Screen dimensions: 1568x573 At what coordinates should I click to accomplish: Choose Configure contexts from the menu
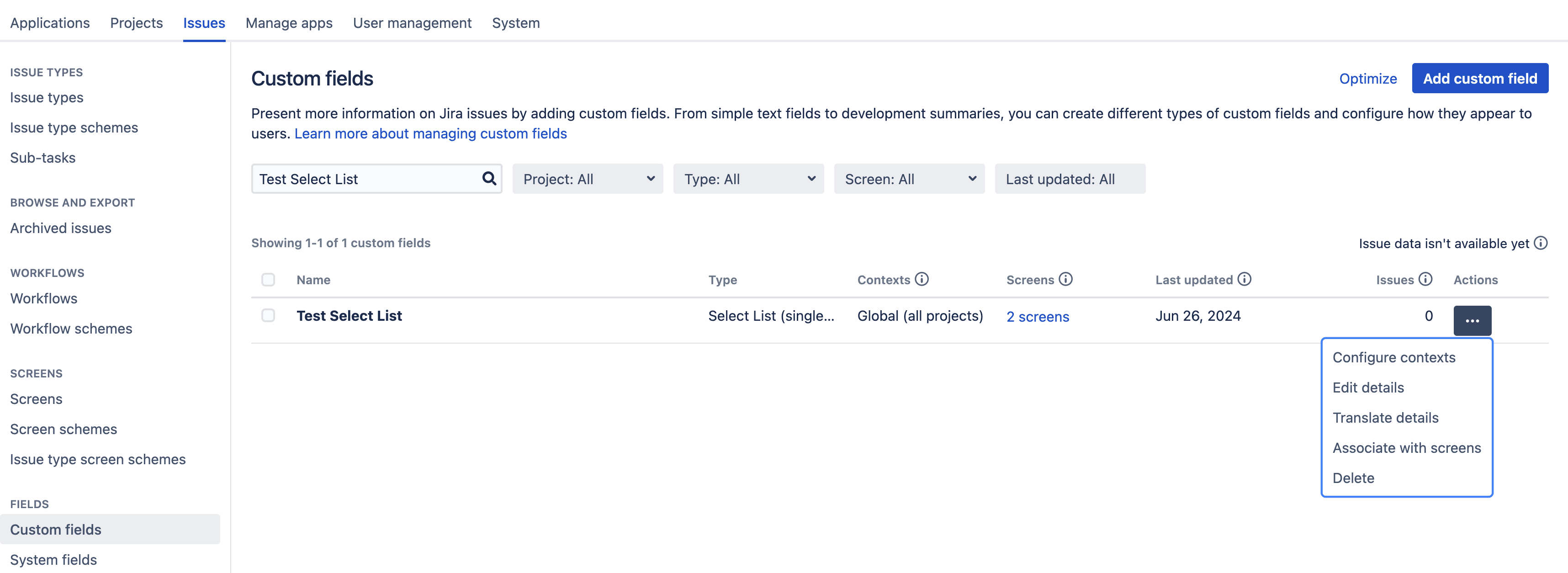pyautogui.click(x=1393, y=357)
